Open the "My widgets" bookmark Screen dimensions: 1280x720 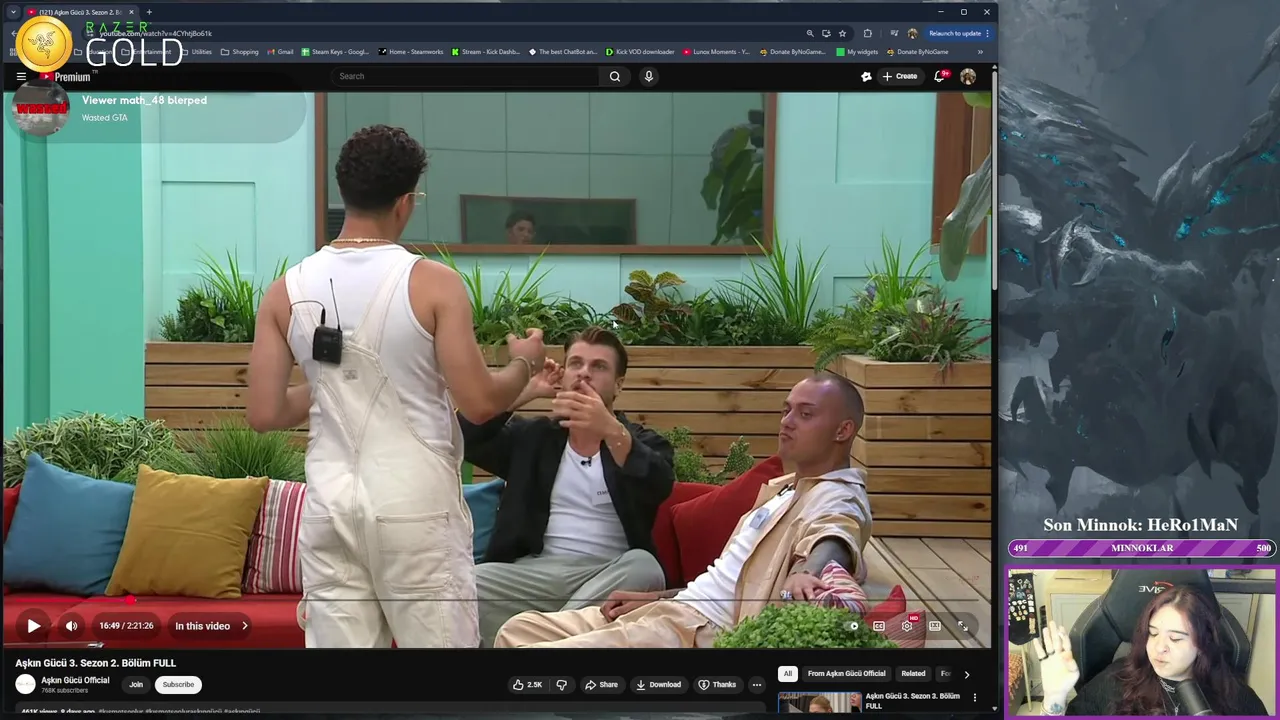click(x=857, y=52)
